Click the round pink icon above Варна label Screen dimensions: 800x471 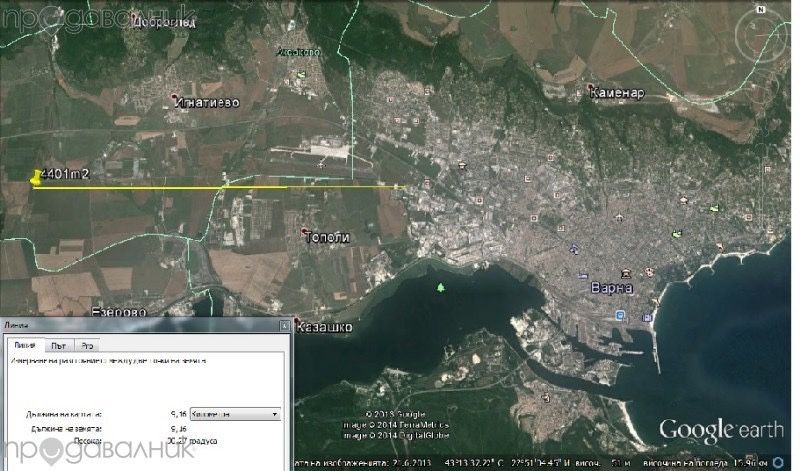click(x=648, y=271)
